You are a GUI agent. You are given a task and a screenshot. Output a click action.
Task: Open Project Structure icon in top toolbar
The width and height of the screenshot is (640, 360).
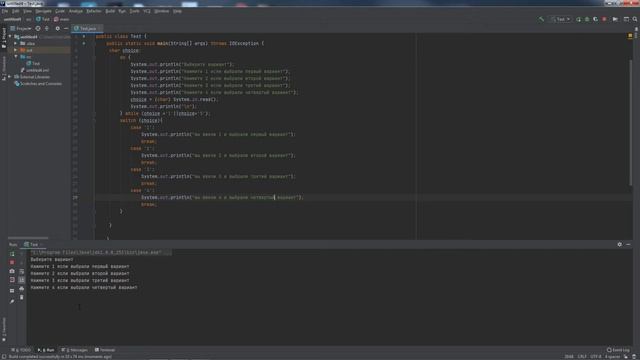(626, 19)
